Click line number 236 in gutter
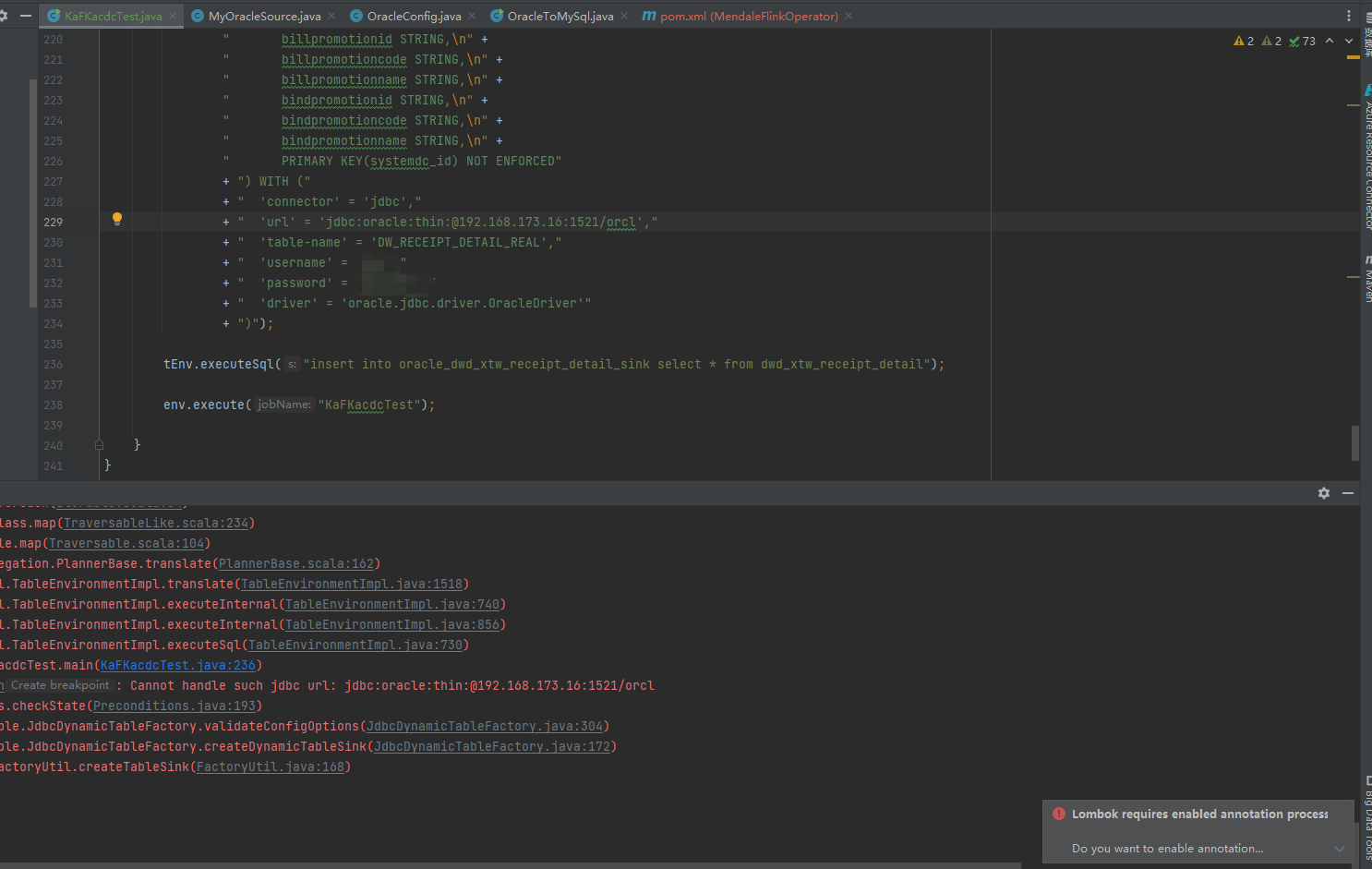Screen dimensions: 1372x869 click(x=53, y=364)
